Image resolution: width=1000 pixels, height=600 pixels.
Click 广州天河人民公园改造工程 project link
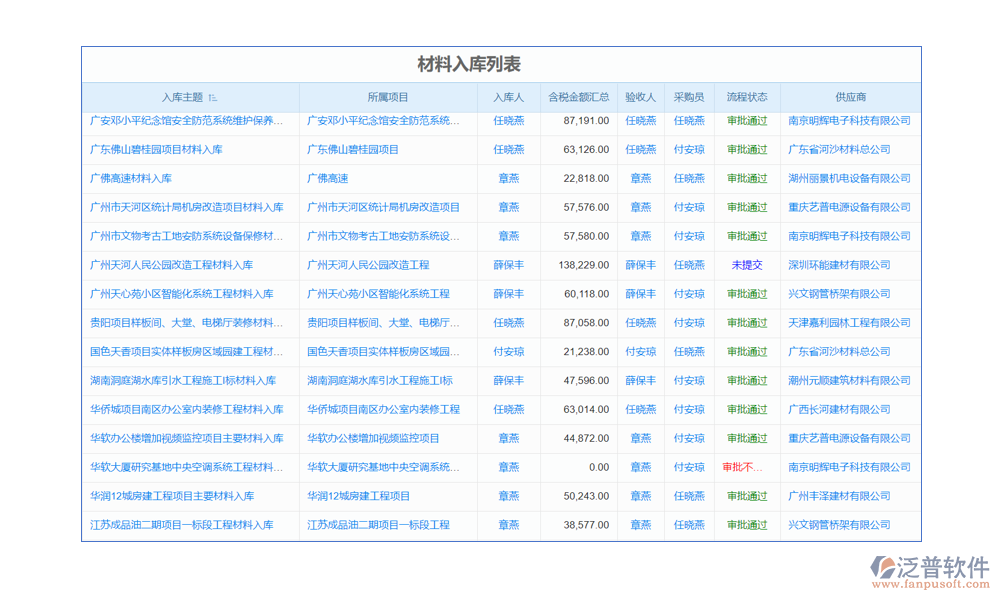click(368, 266)
